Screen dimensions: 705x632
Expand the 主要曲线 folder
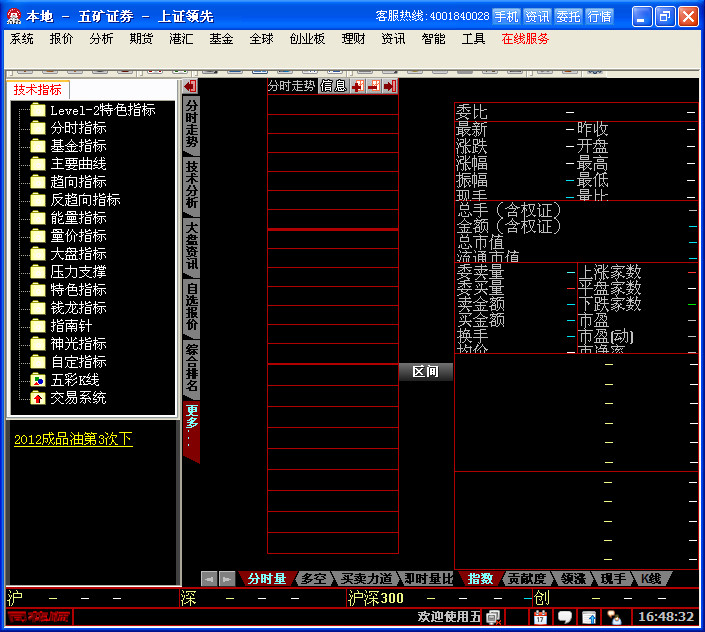point(38,164)
